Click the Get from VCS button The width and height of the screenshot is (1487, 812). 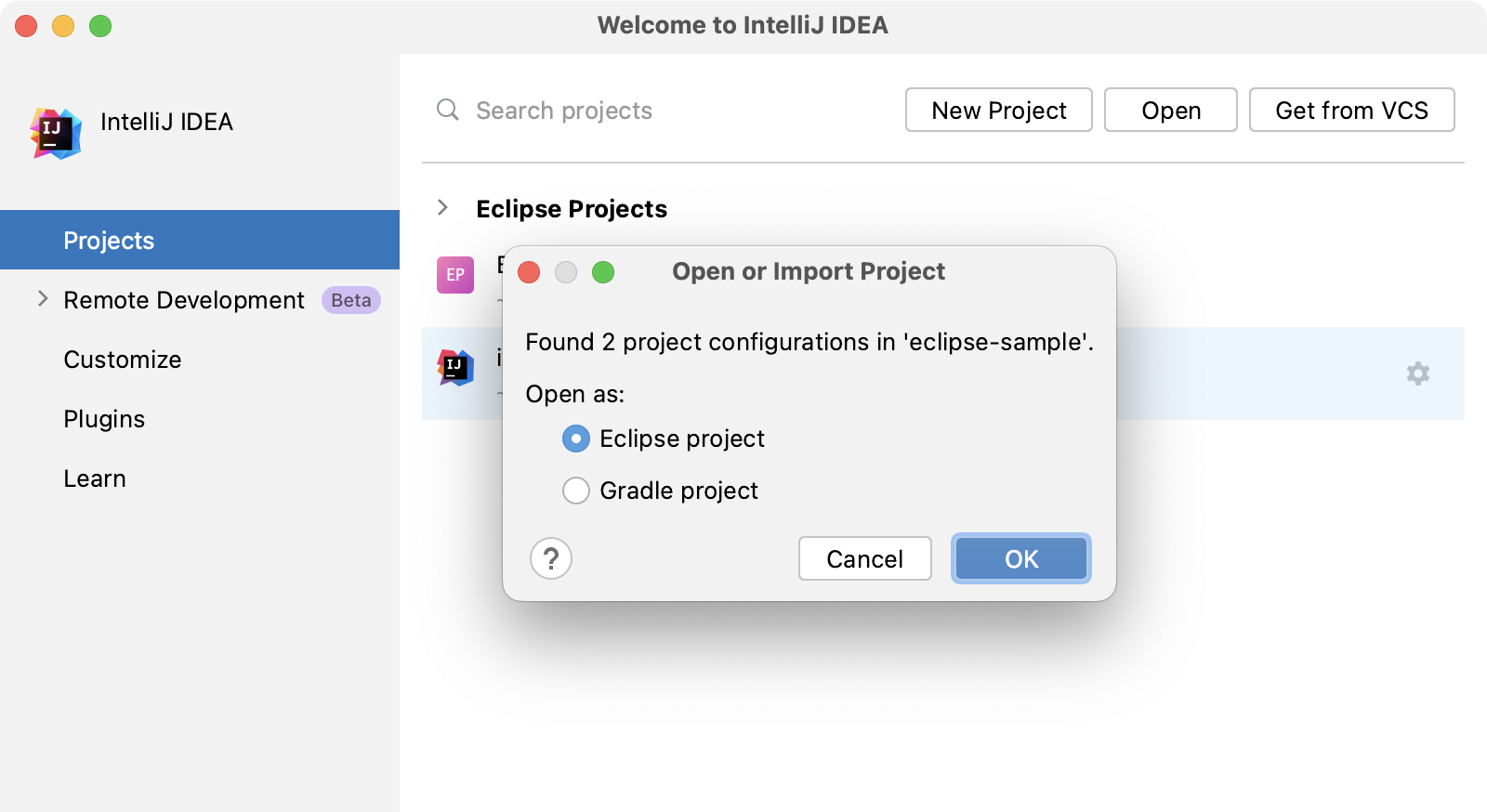(1351, 111)
